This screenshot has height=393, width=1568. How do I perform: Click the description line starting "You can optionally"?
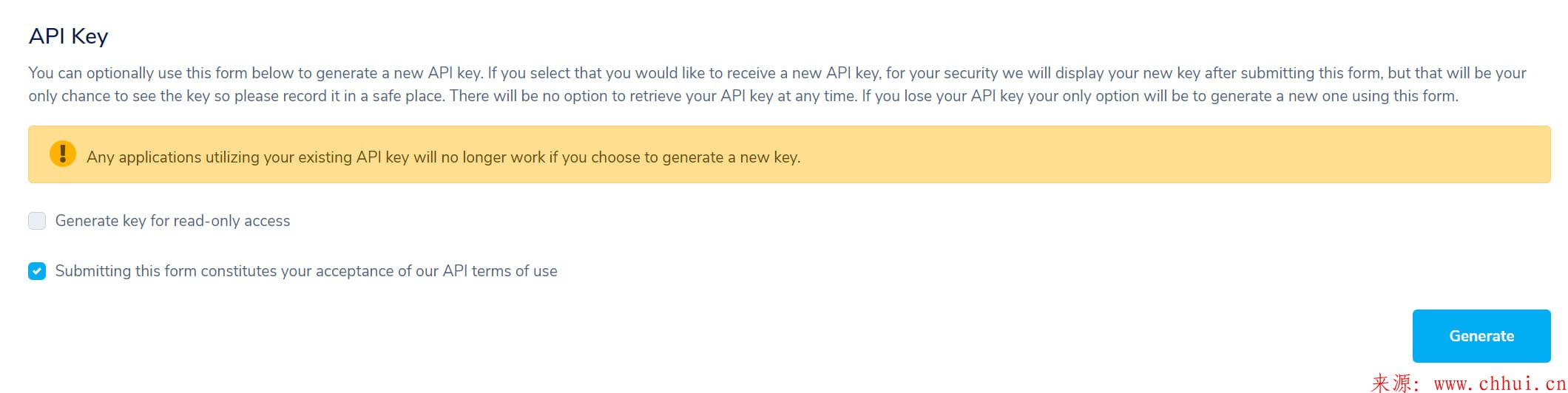777,73
